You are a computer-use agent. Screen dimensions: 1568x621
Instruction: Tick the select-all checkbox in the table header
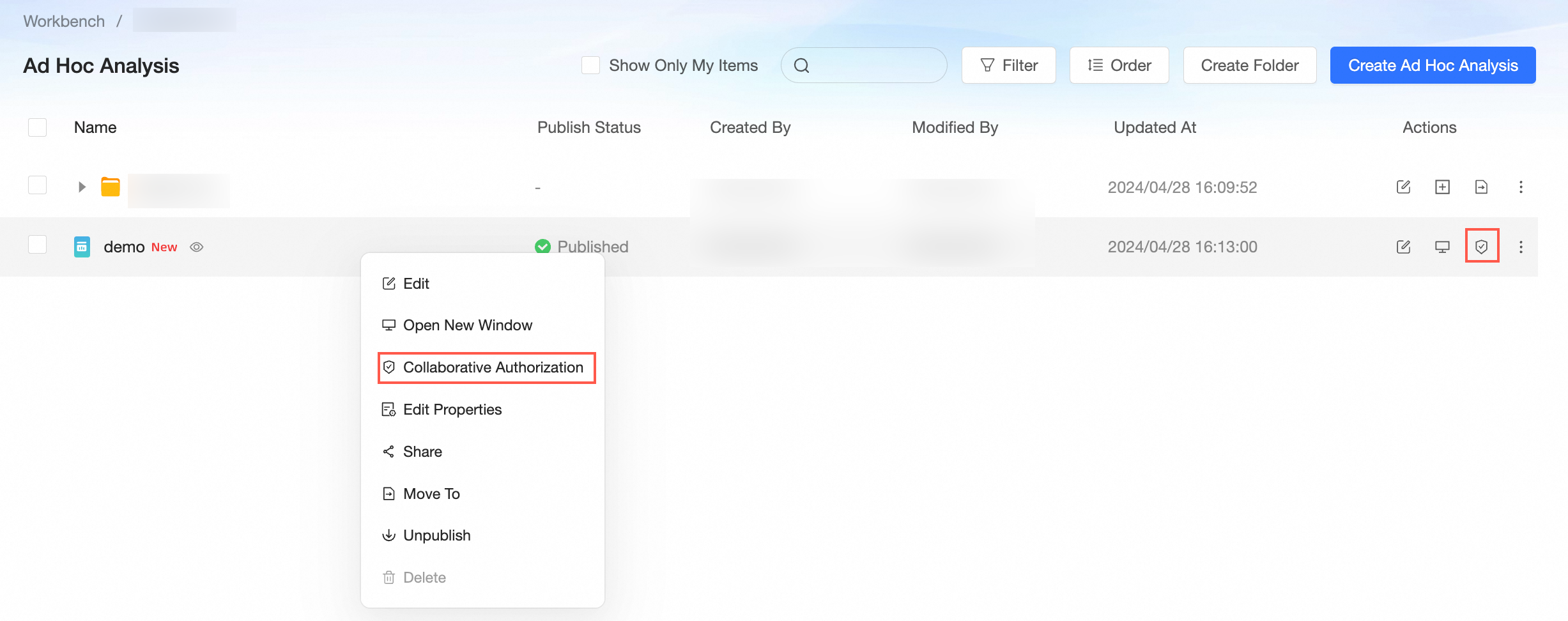point(38,127)
